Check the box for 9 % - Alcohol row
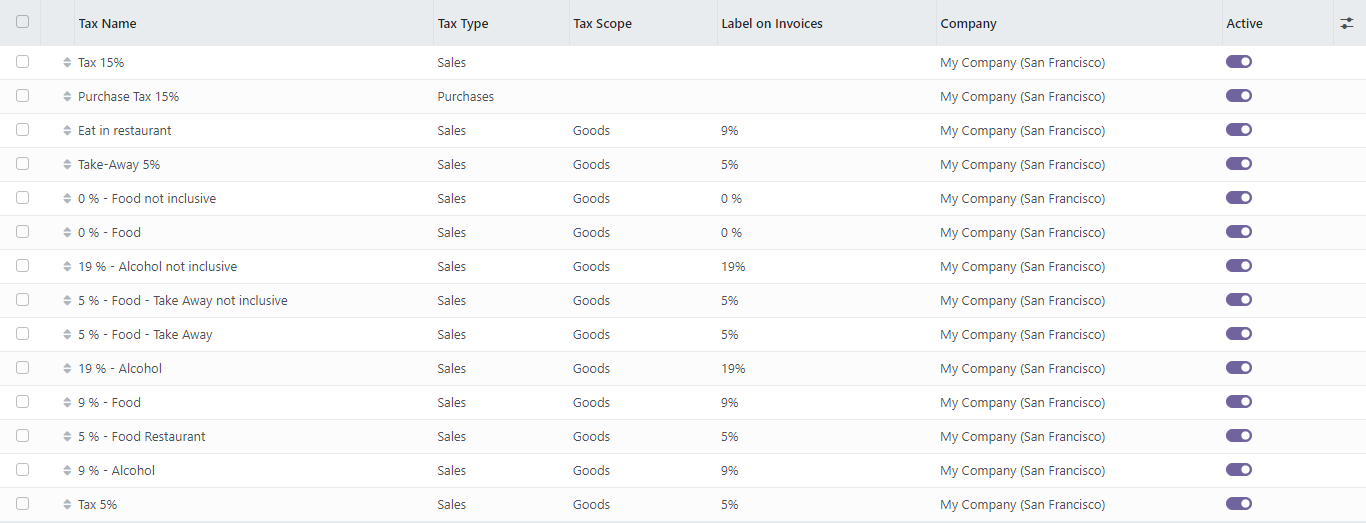This screenshot has width=1366, height=523. pos(23,470)
